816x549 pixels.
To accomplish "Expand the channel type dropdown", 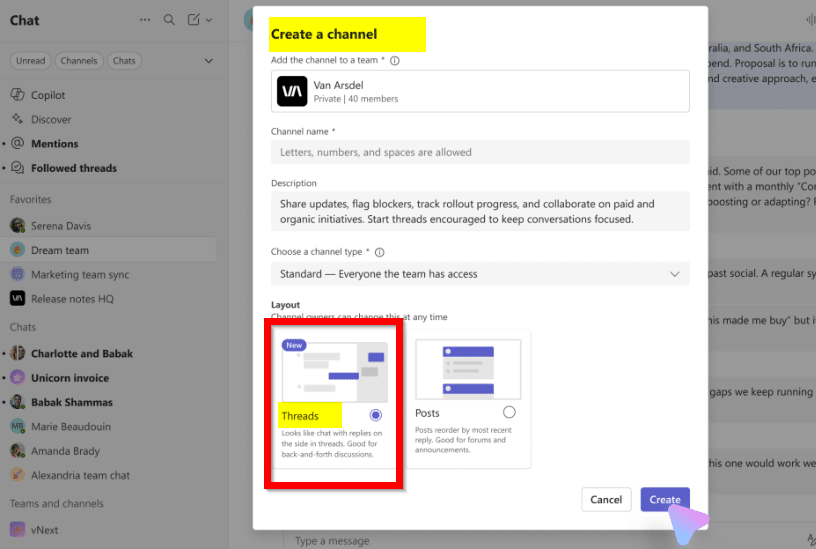I will tap(674, 274).
